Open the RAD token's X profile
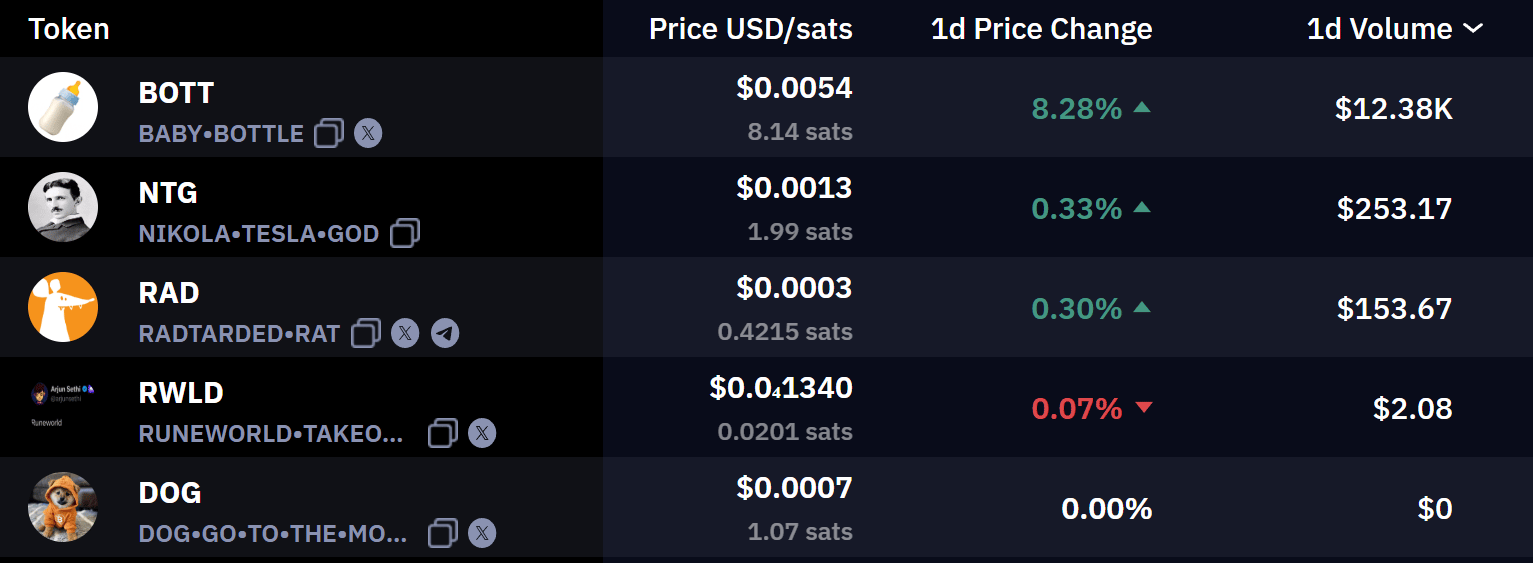Screen dimensions: 1533x563 [x=405, y=333]
